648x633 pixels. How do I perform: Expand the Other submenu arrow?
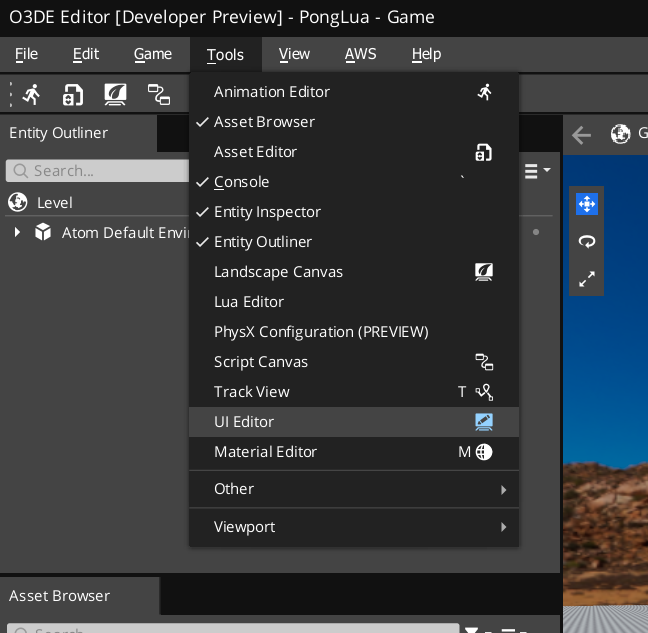click(503, 490)
